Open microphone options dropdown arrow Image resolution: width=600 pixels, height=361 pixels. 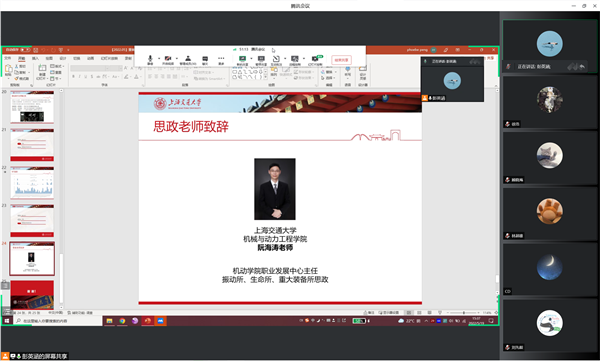pyautogui.click(x=159, y=59)
